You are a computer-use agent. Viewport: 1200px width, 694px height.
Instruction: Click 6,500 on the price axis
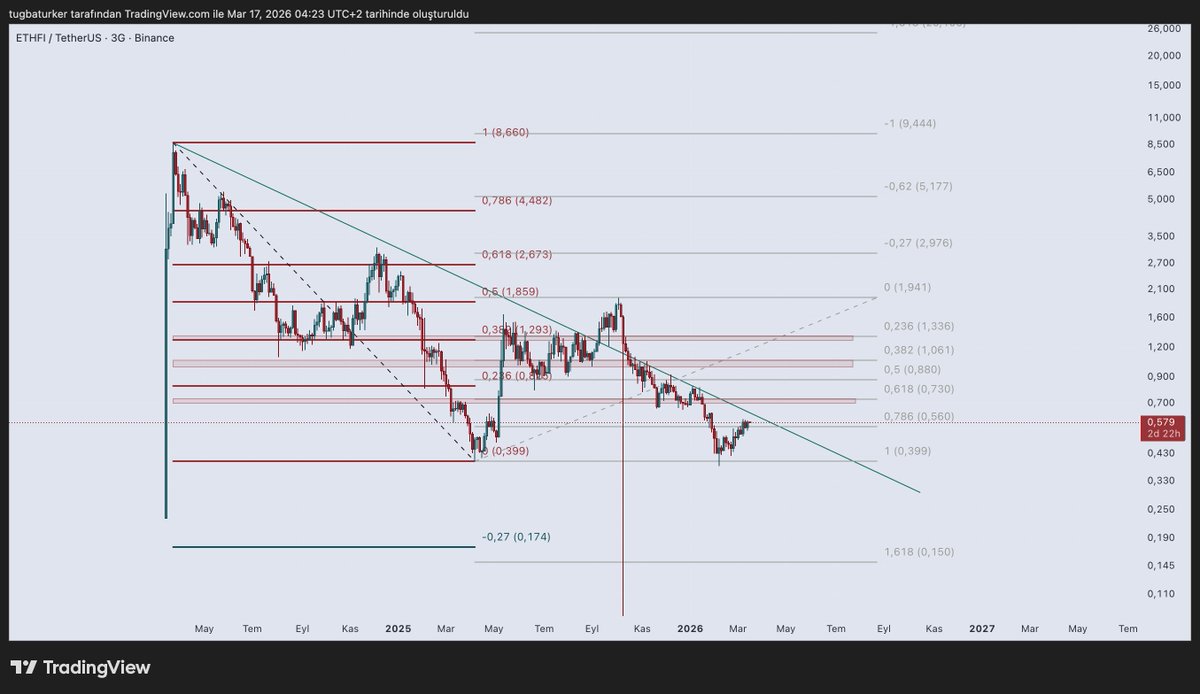coord(1163,173)
